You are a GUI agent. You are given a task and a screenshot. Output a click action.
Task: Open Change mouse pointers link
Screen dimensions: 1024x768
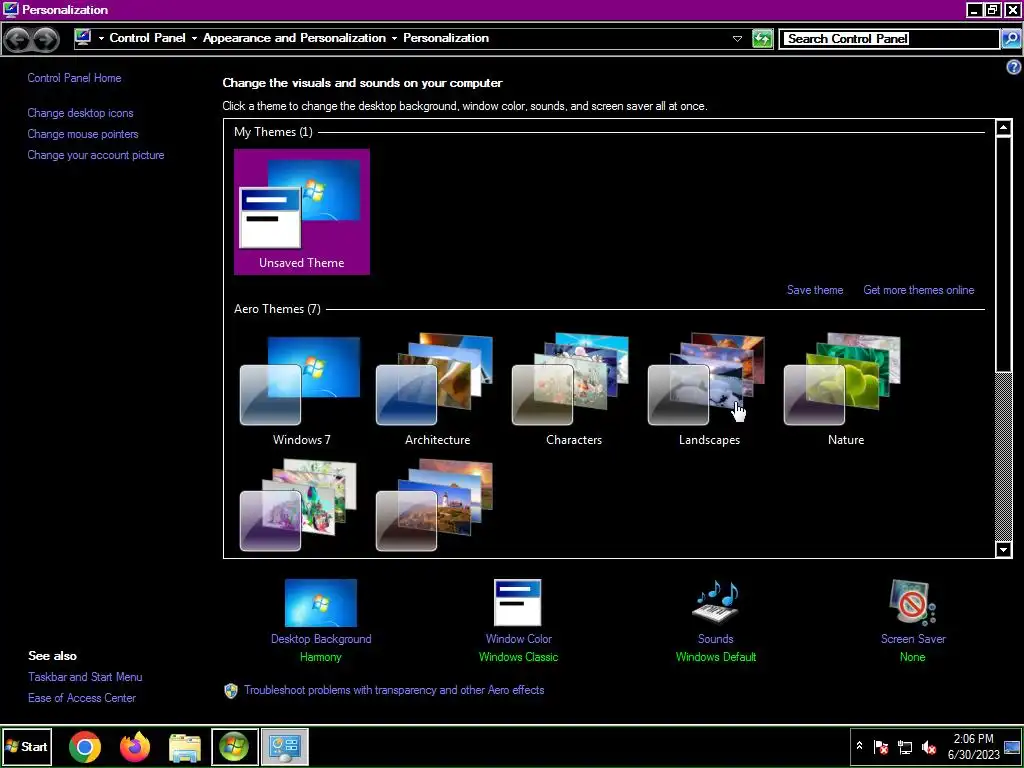(83, 134)
